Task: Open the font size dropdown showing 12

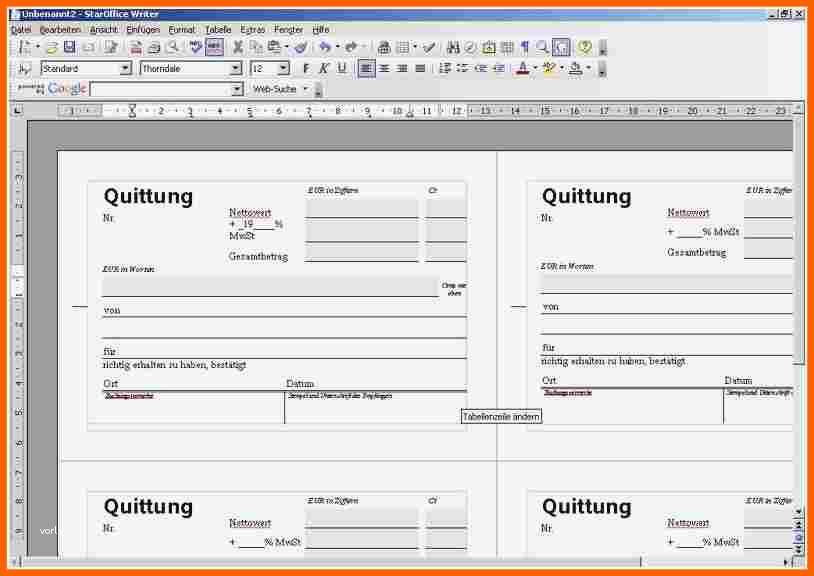Action: coord(283,68)
